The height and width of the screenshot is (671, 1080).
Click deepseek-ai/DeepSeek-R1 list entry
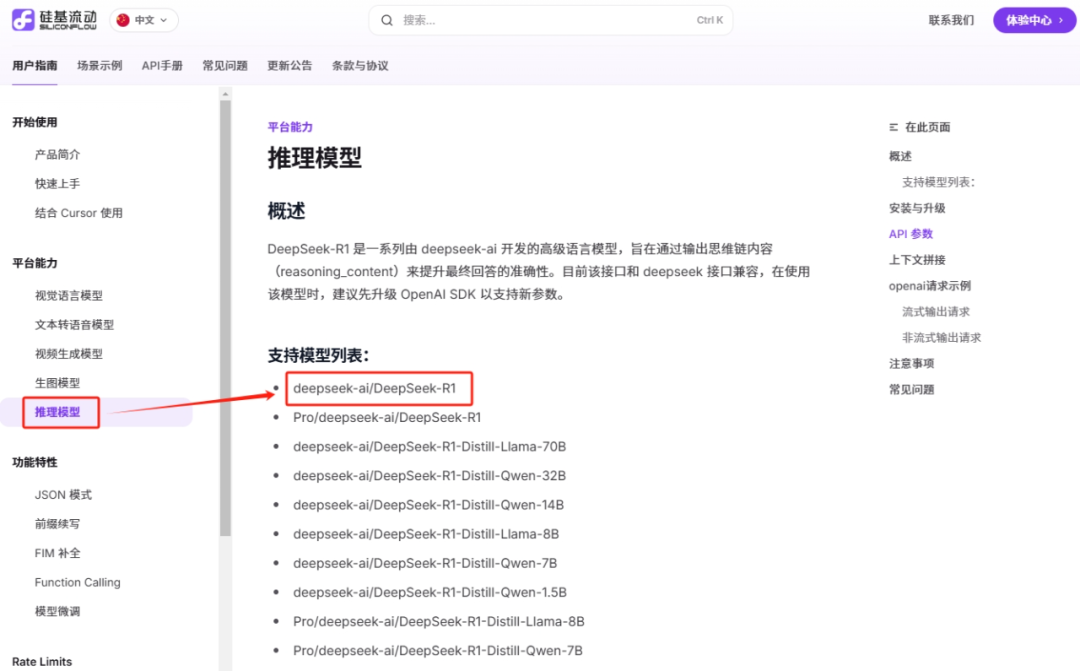pyautogui.click(x=375, y=388)
